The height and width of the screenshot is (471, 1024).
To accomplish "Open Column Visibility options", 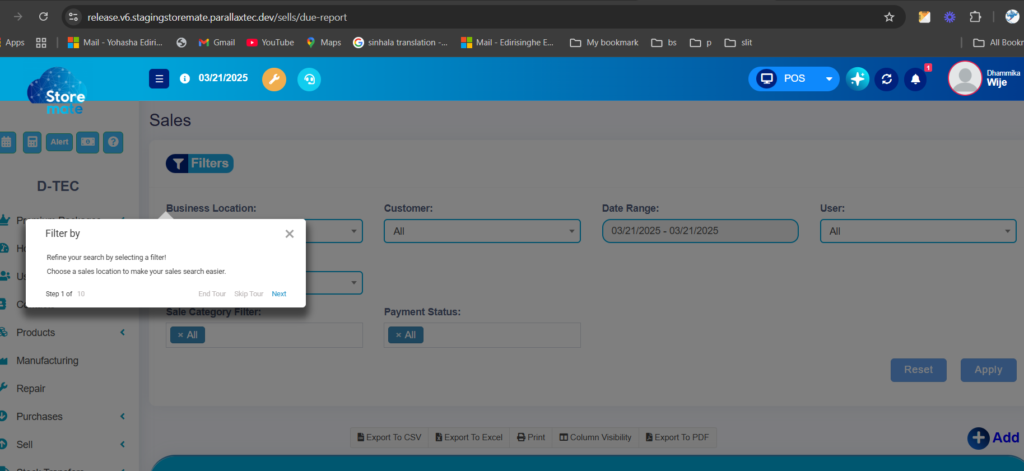I will click(595, 438).
